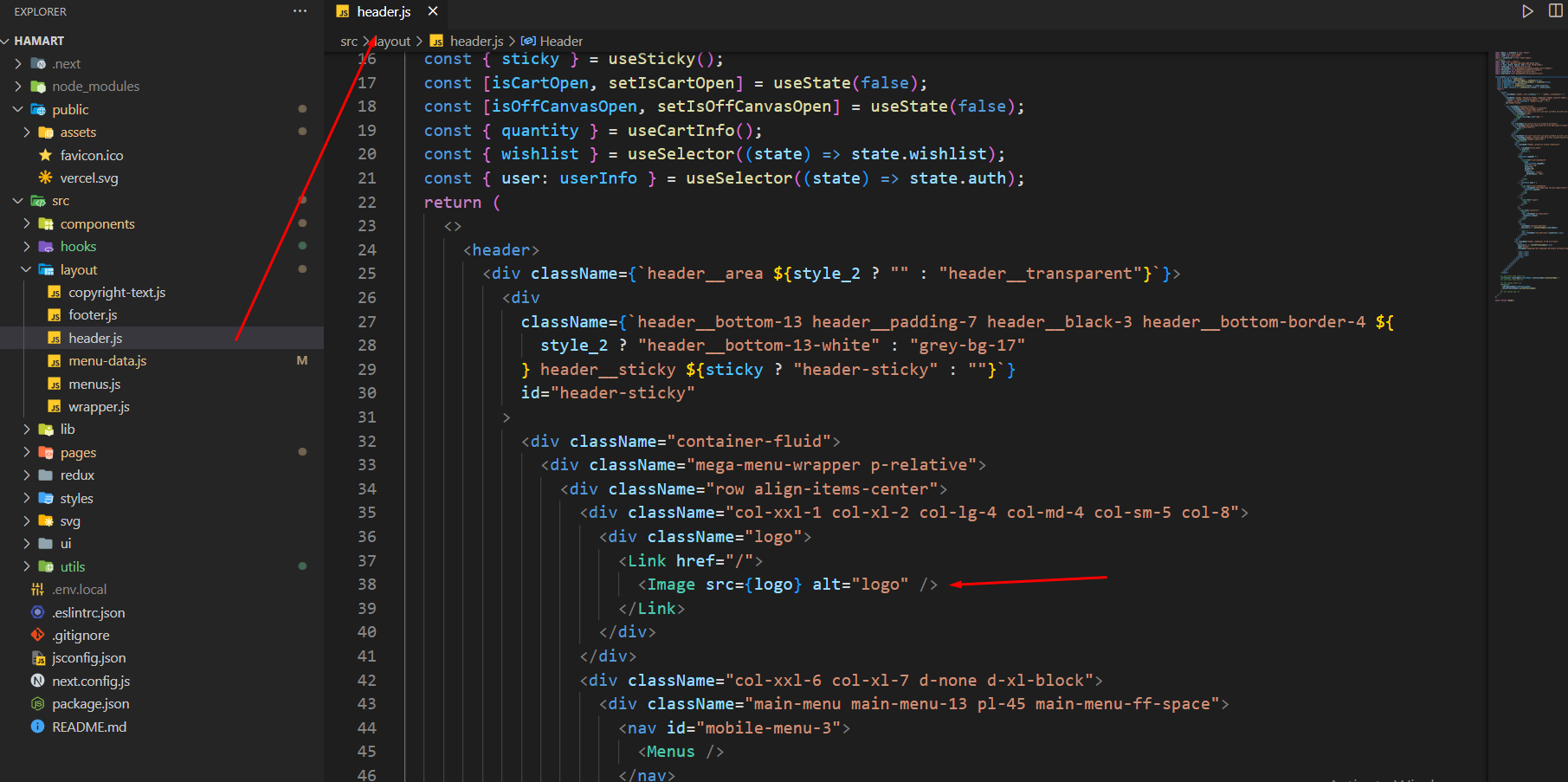Expand the node_modules folder chevron

(x=18, y=87)
